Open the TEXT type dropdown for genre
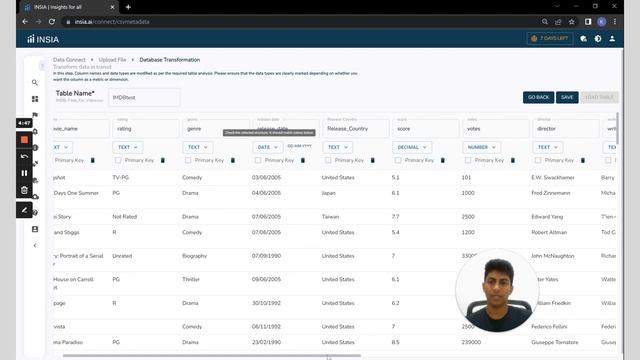The width and height of the screenshot is (640, 360). click(198, 147)
